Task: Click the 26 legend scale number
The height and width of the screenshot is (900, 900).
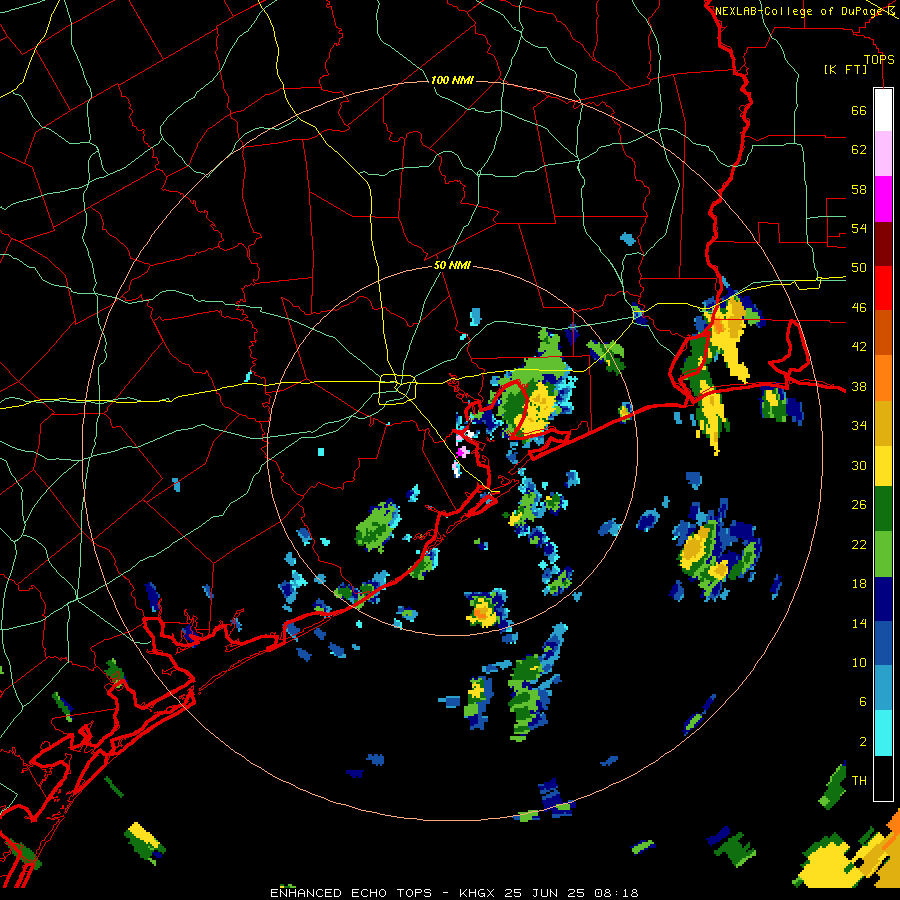Action: point(859,505)
